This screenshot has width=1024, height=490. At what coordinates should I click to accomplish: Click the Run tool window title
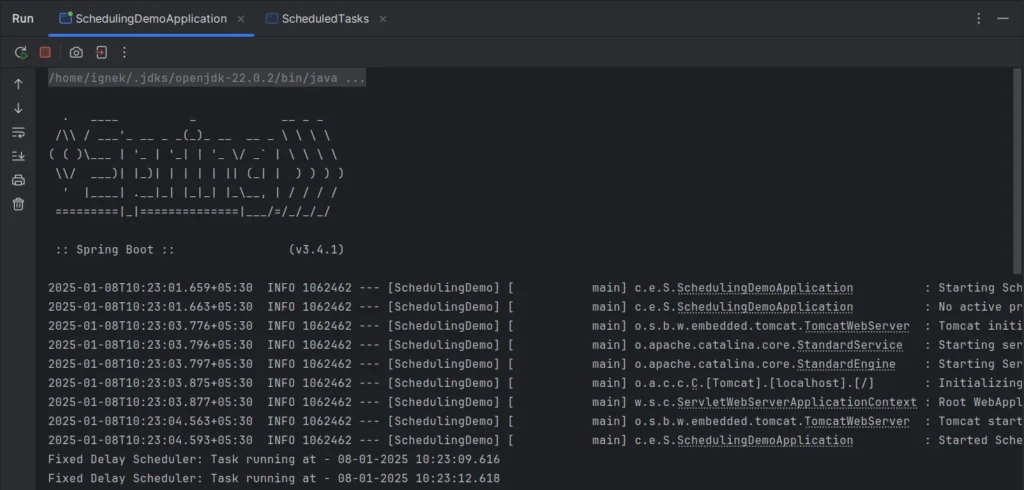(x=23, y=19)
